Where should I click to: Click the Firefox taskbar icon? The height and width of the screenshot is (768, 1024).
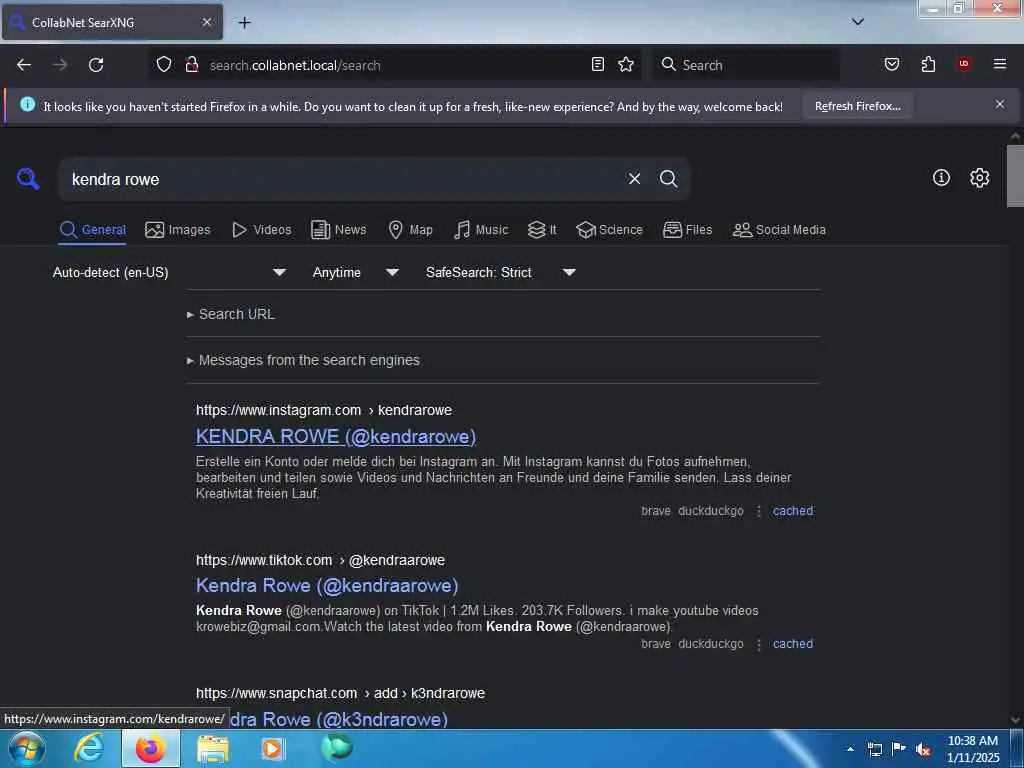point(151,748)
